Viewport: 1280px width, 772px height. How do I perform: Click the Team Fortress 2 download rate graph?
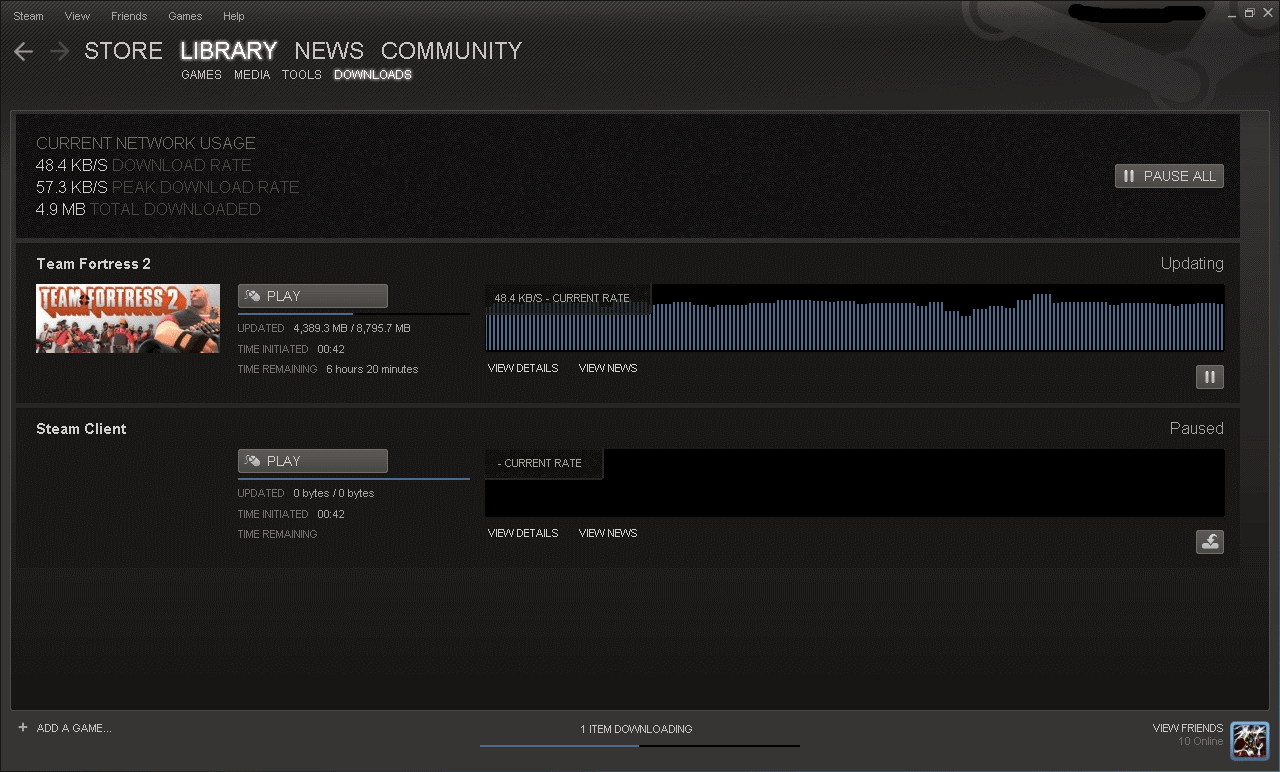click(x=855, y=318)
